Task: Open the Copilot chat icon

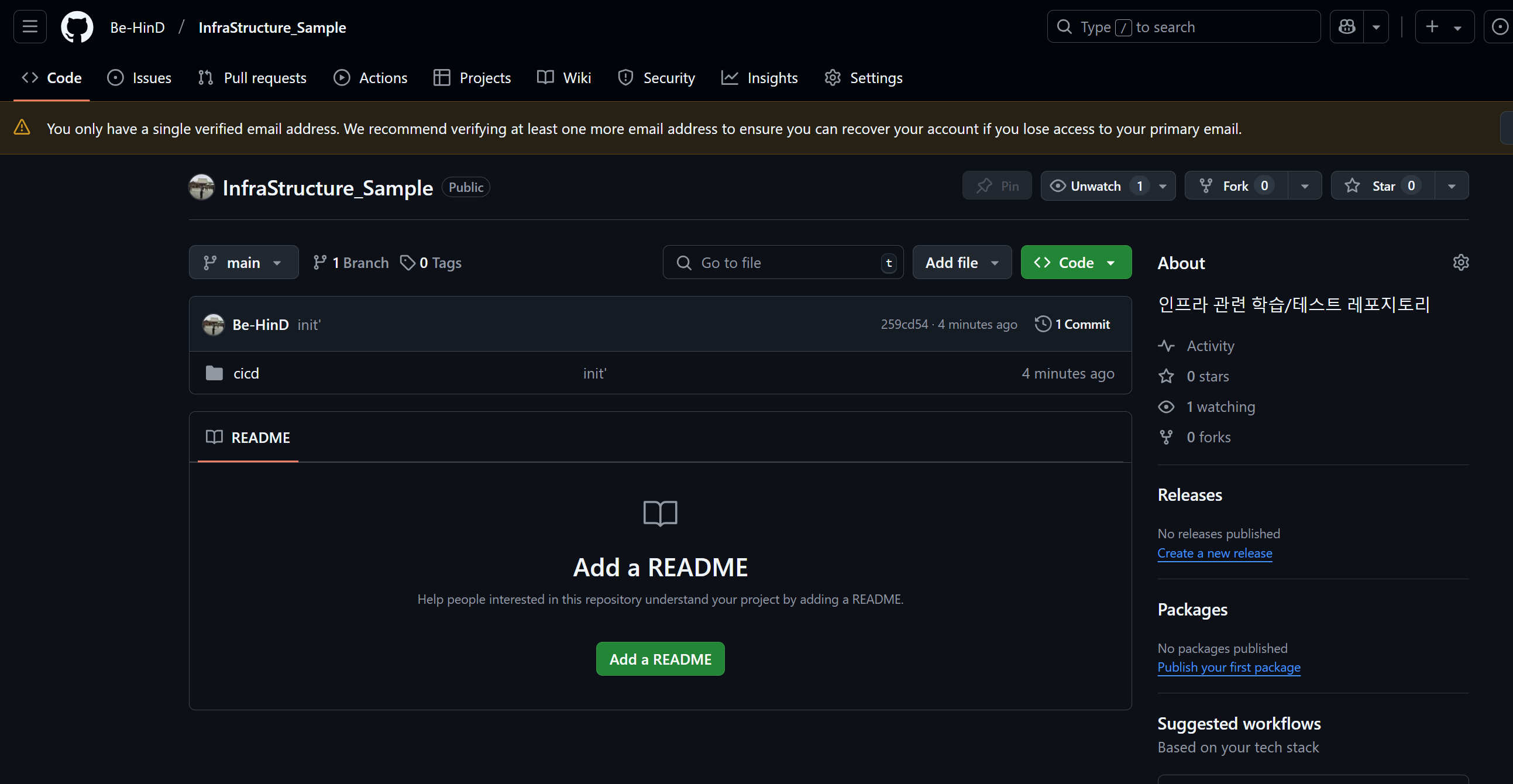Action: click(x=1347, y=27)
